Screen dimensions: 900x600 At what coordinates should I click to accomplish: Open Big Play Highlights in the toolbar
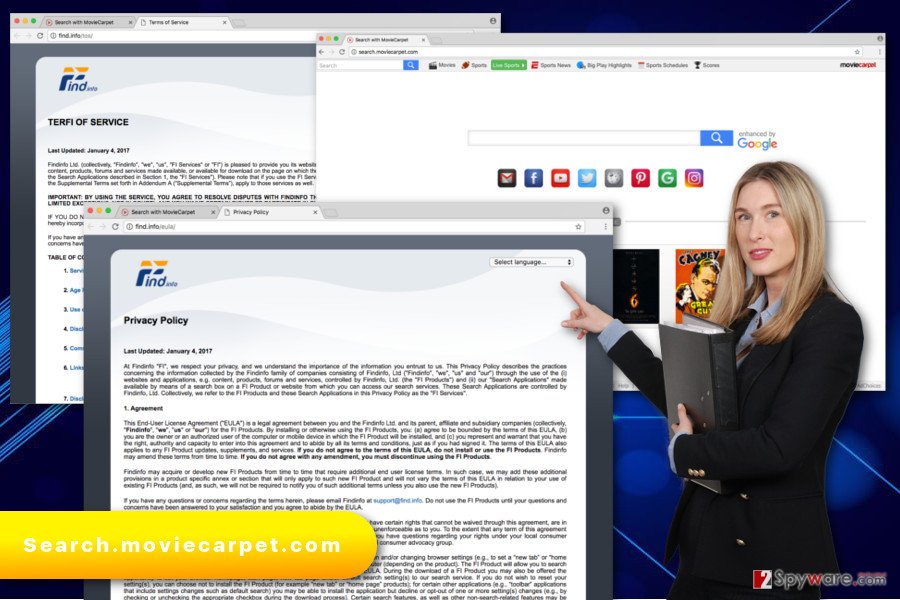coord(604,65)
